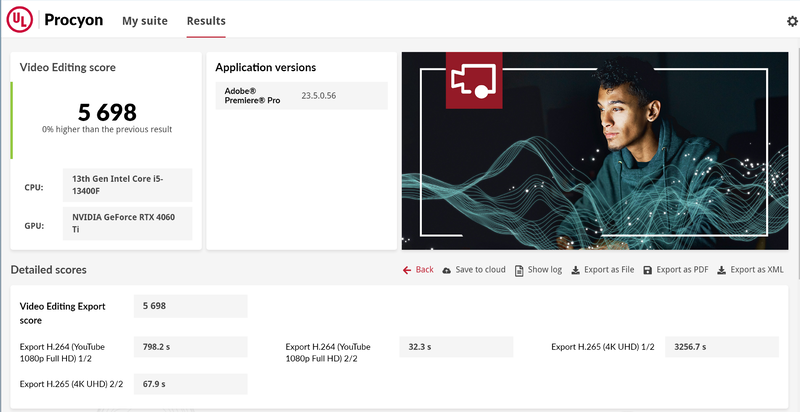Click the Application versions heading
The height and width of the screenshot is (412, 800).
[265, 67]
